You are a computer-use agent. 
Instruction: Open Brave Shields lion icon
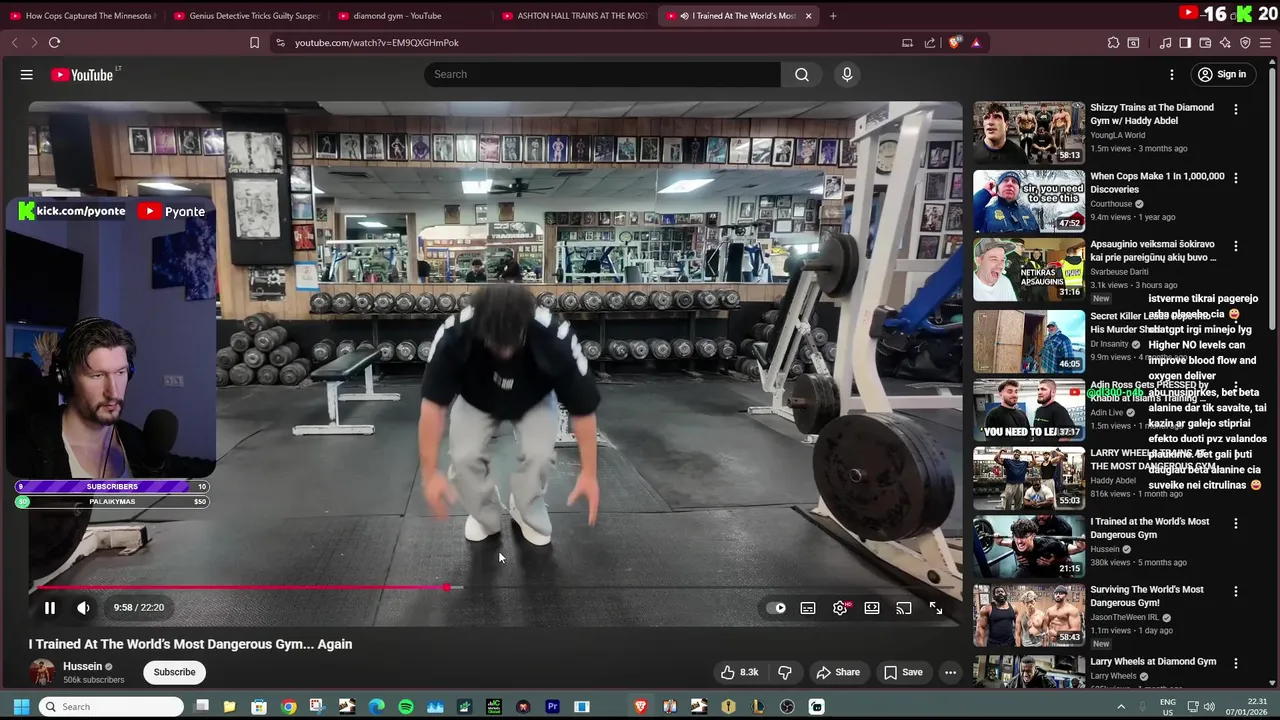click(x=954, y=43)
